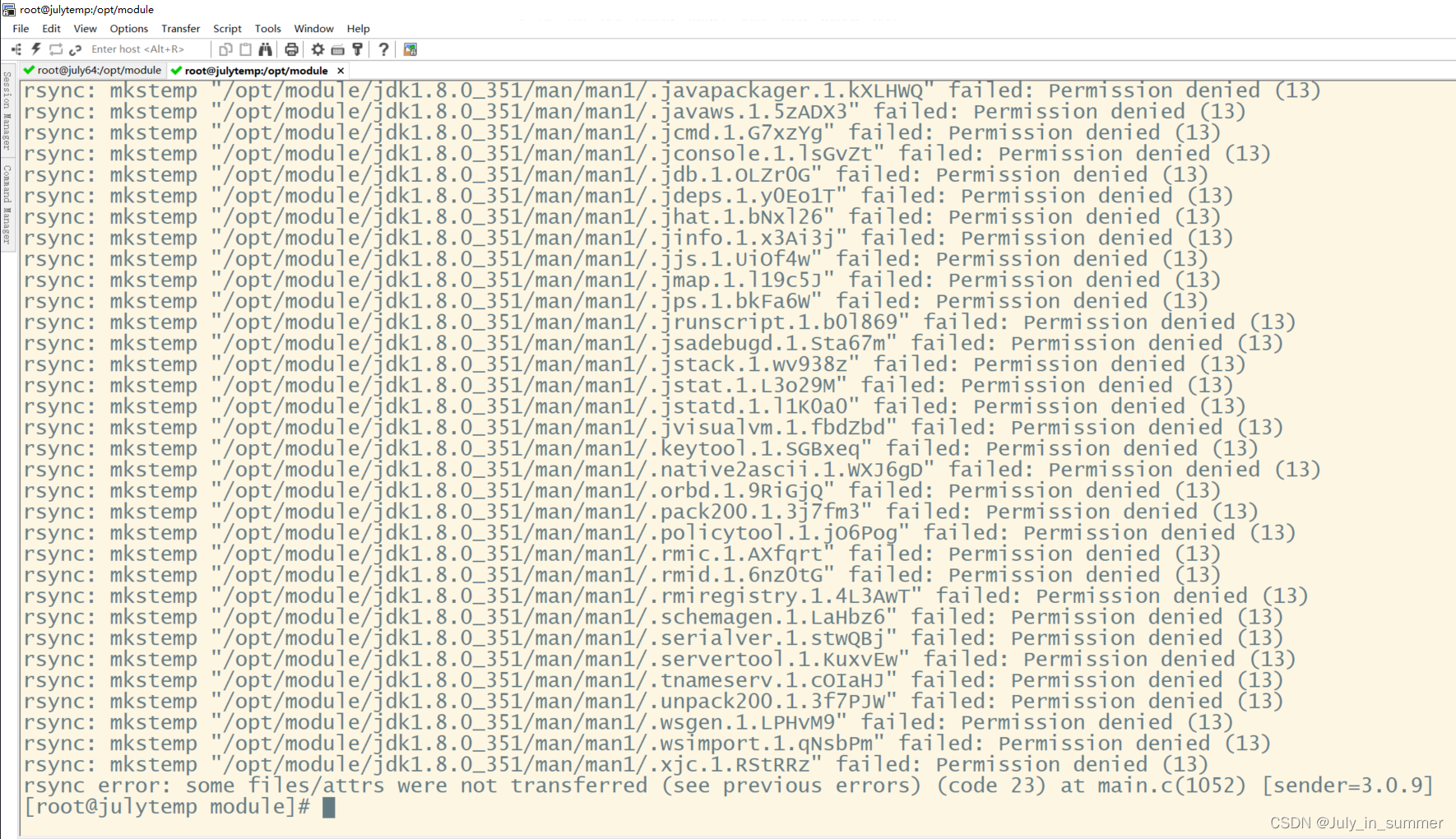Click the .serialver.1.stwQBj error line
1456x839 pixels.
pyautogui.click(x=653, y=638)
